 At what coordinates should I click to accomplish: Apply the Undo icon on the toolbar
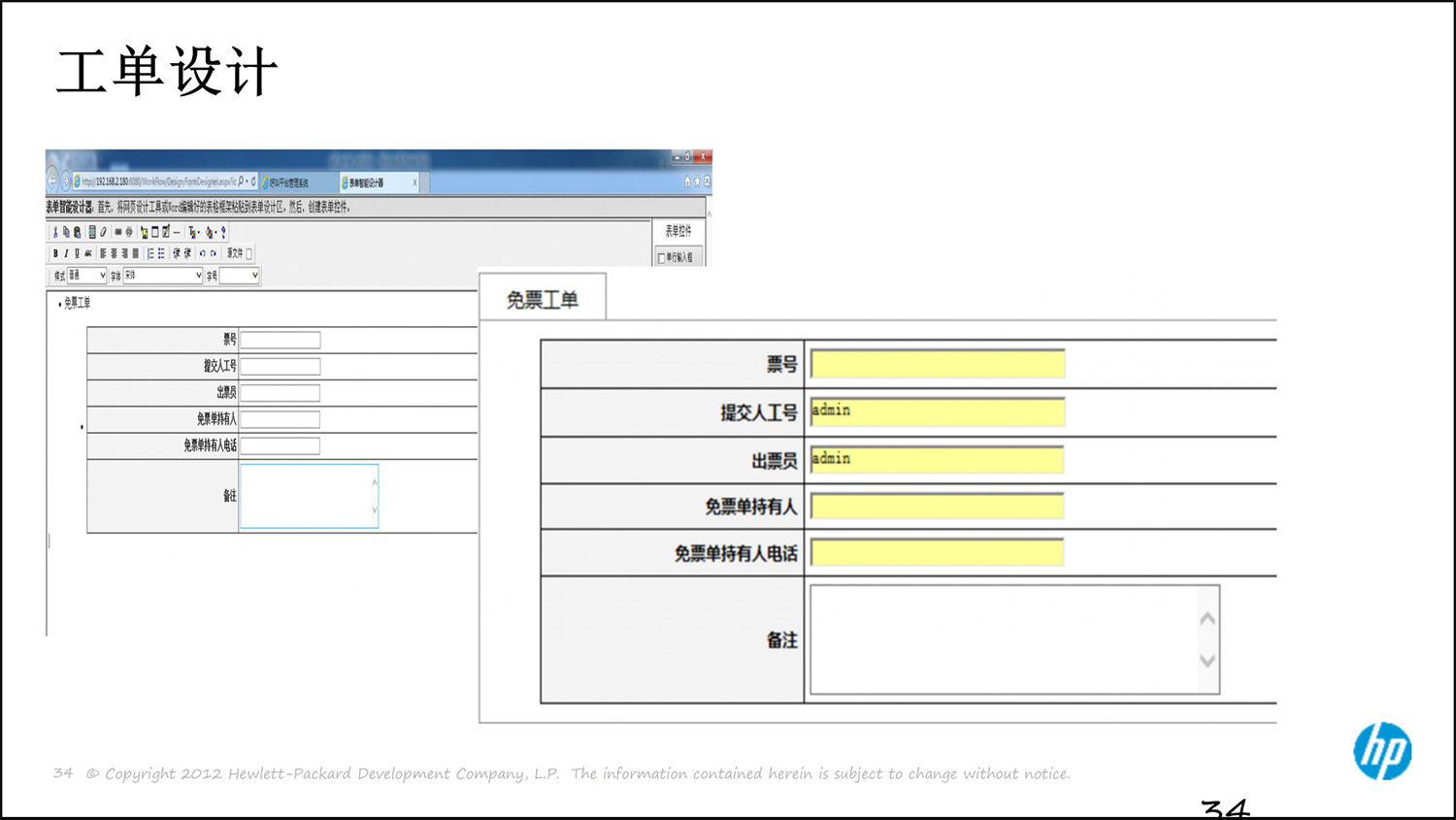coord(202,253)
